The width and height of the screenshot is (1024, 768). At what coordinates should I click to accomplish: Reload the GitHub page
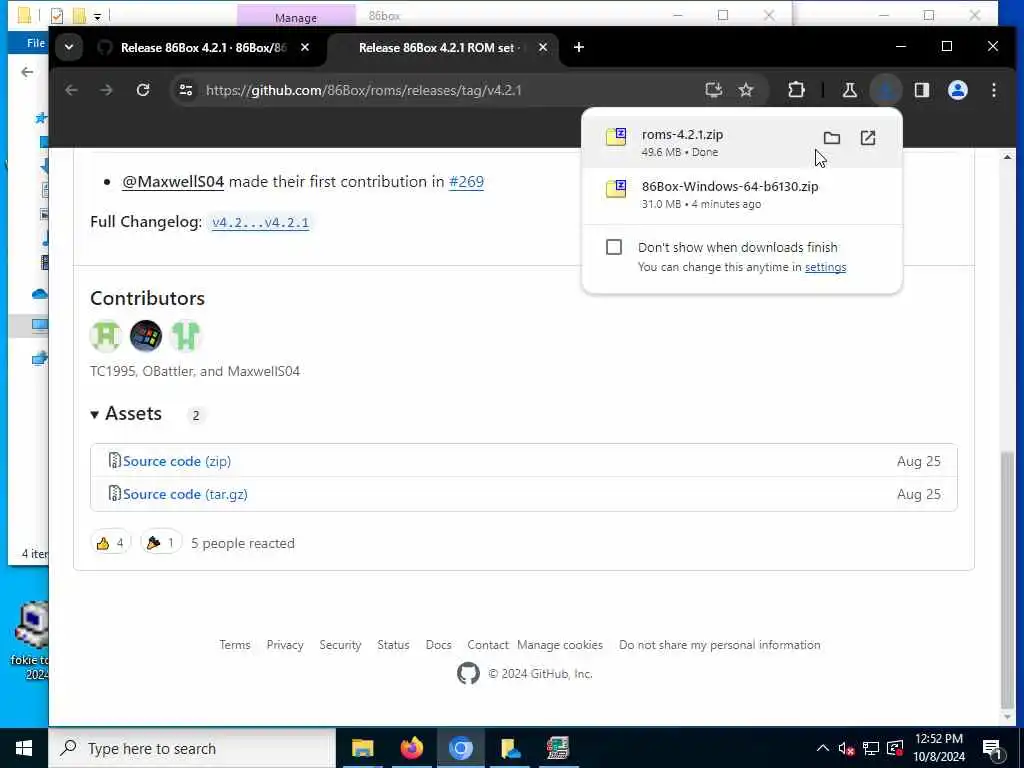[143, 90]
